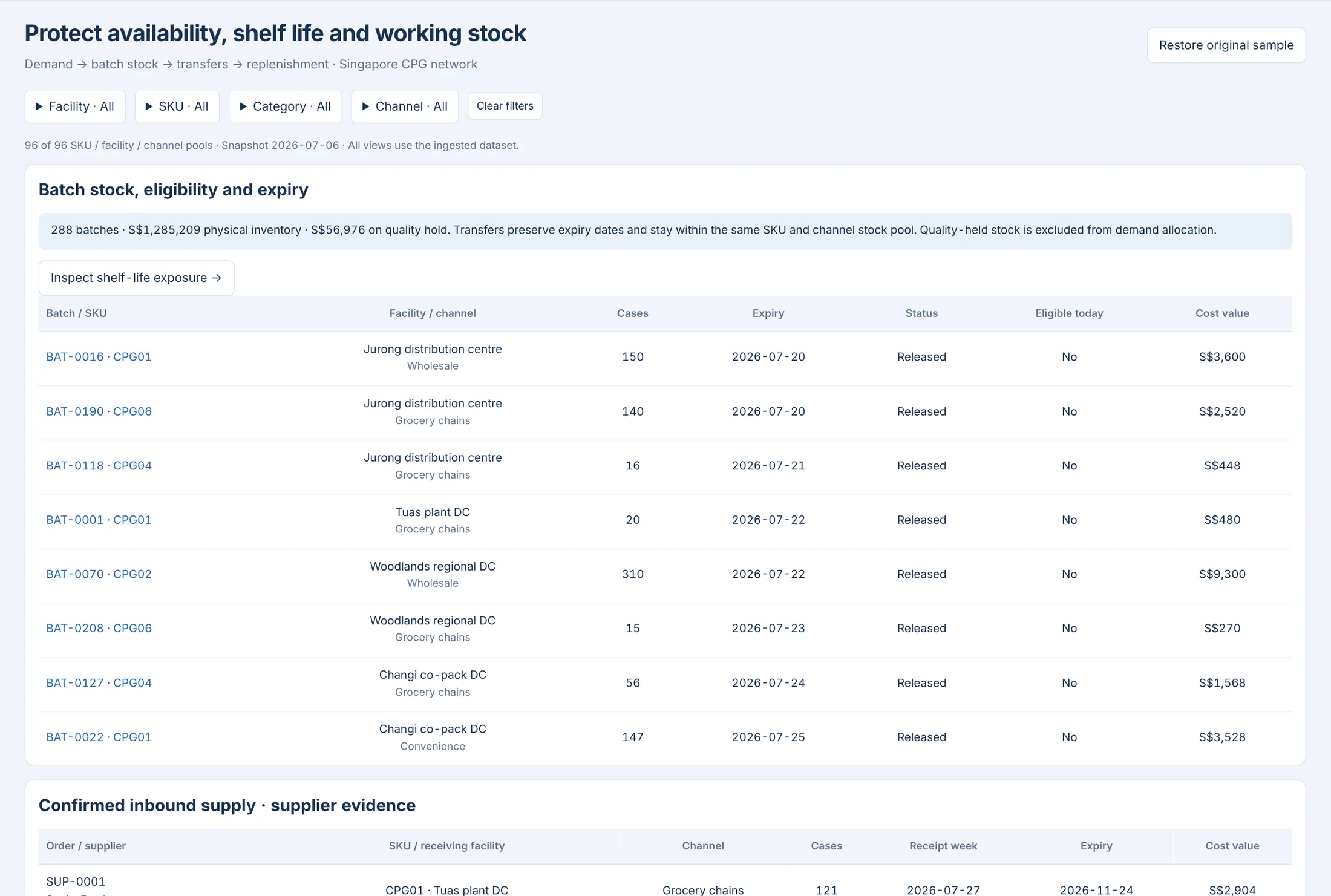Select the 310 cases cell
Viewport: 1331px width, 896px height.
(633, 574)
